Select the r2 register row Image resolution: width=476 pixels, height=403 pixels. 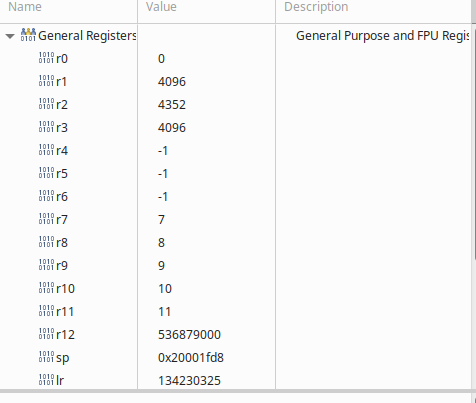point(236,105)
